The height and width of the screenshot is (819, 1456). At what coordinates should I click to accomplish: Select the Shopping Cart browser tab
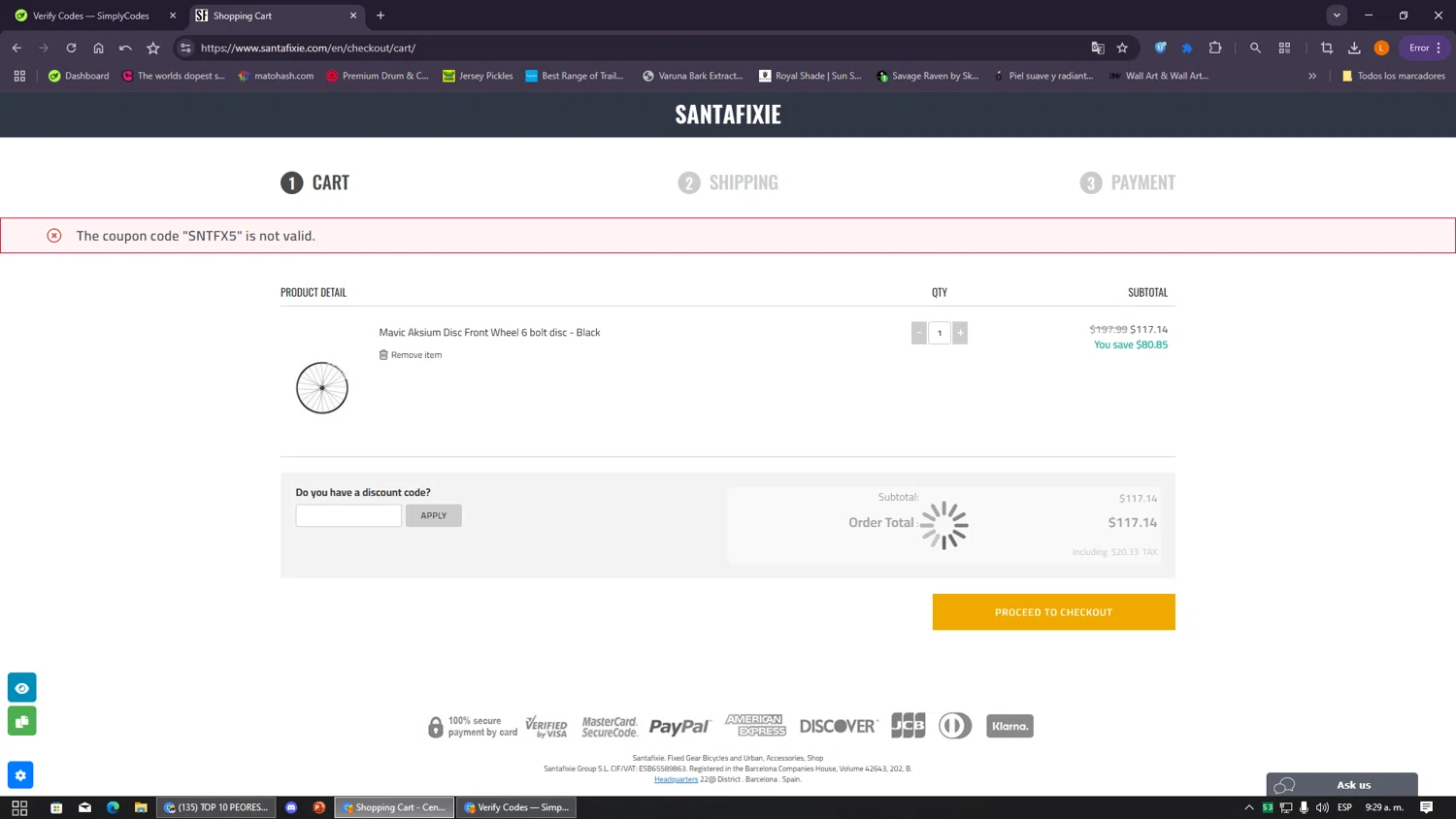click(272, 16)
